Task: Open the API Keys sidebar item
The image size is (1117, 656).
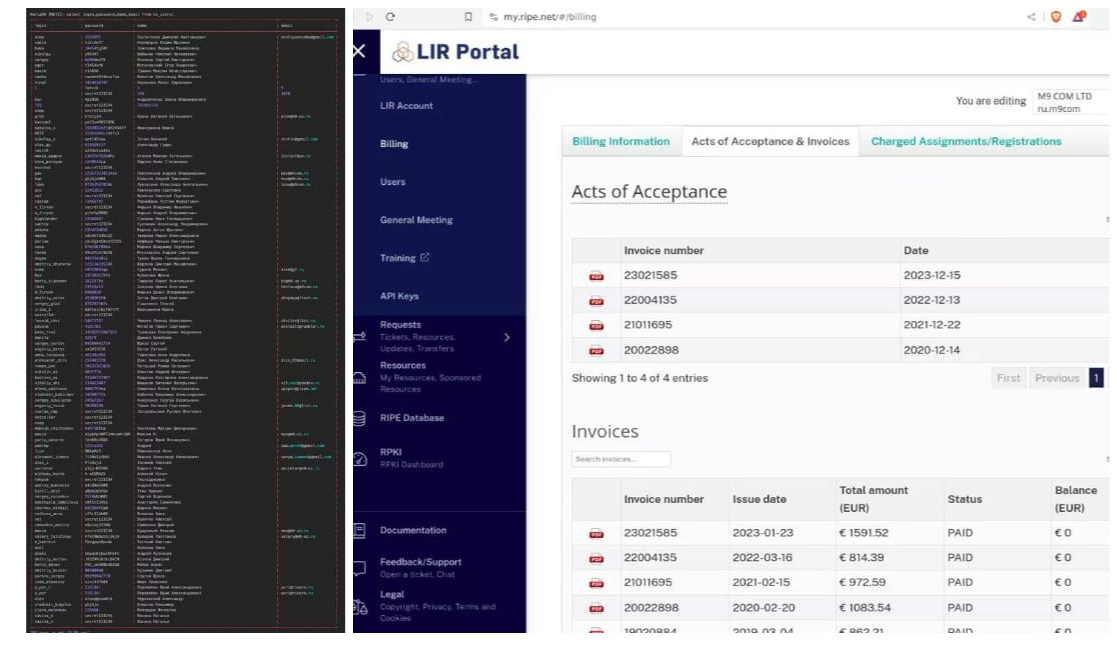Action: pos(399,296)
